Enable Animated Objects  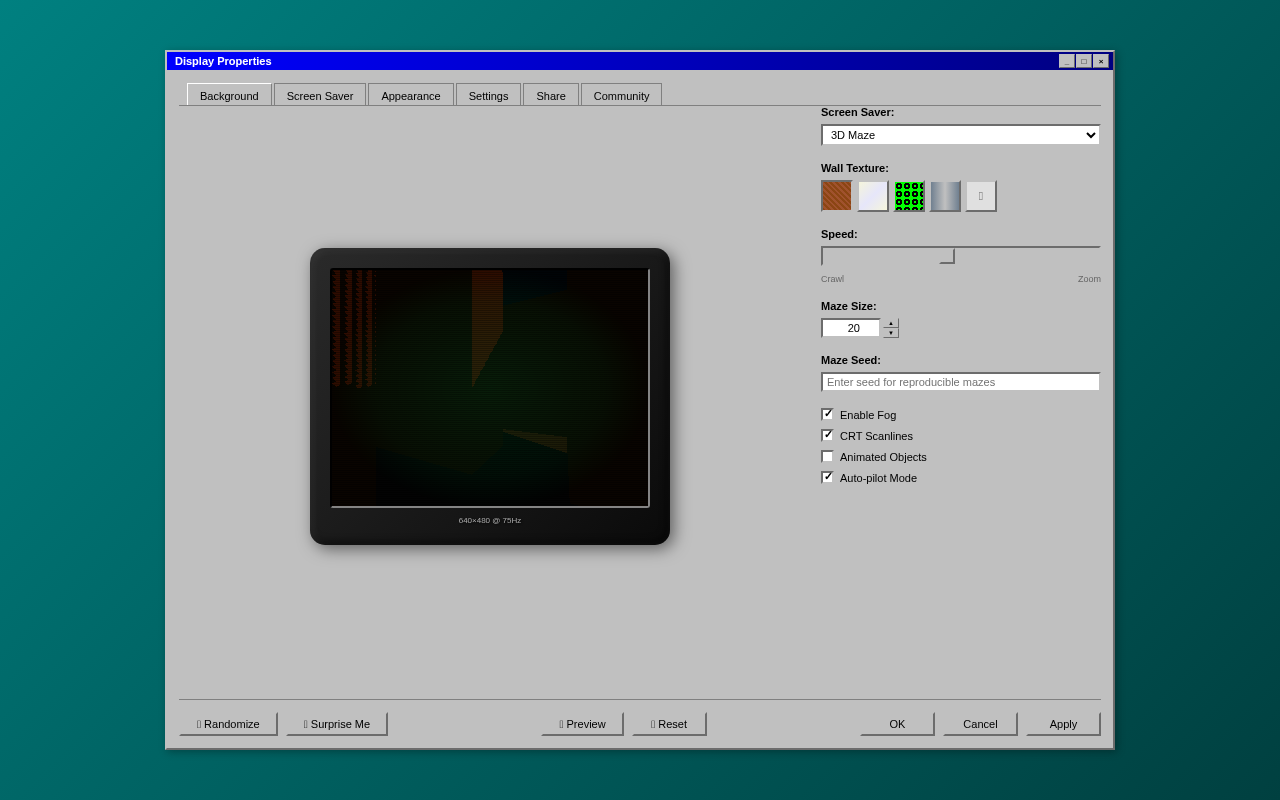coord(827,455)
